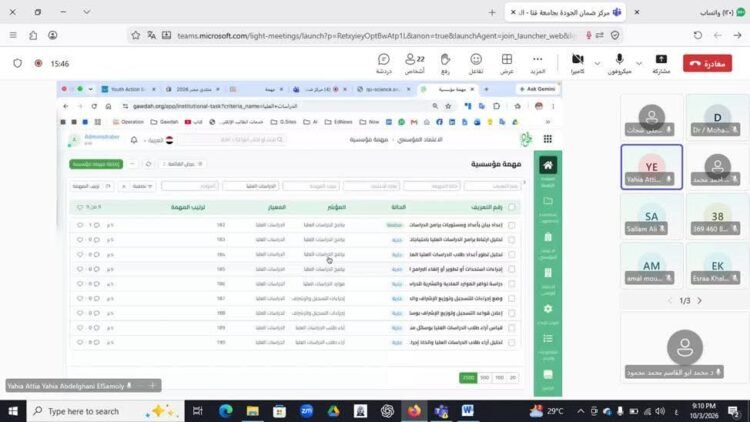750x422 pixels.
Task: Open the Gawdah bookmarks folder
Action: pyautogui.click(x=164, y=122)
